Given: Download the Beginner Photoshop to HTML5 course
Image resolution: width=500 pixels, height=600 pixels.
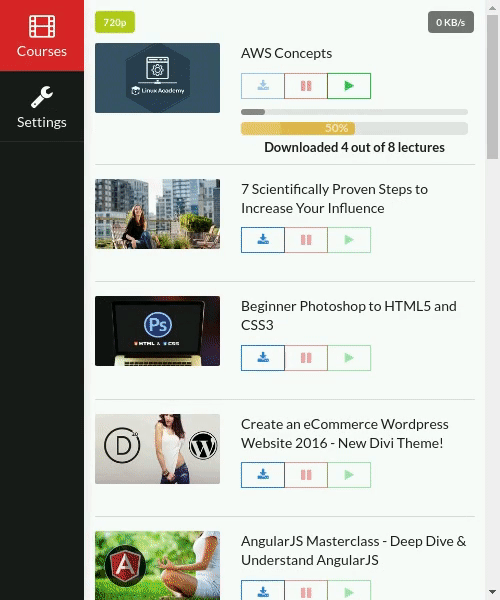Looking at the screenshot, I should (262, 358).
